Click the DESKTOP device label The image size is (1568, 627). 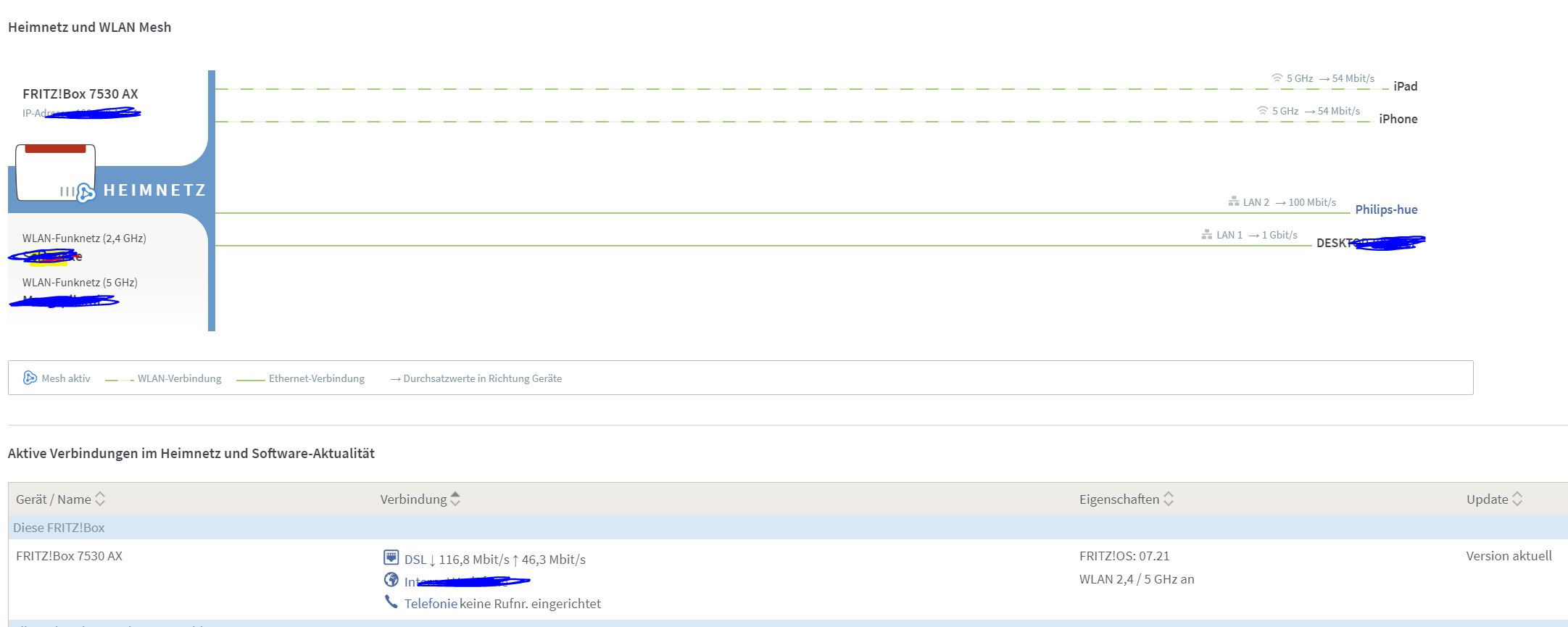(1370, 243)
